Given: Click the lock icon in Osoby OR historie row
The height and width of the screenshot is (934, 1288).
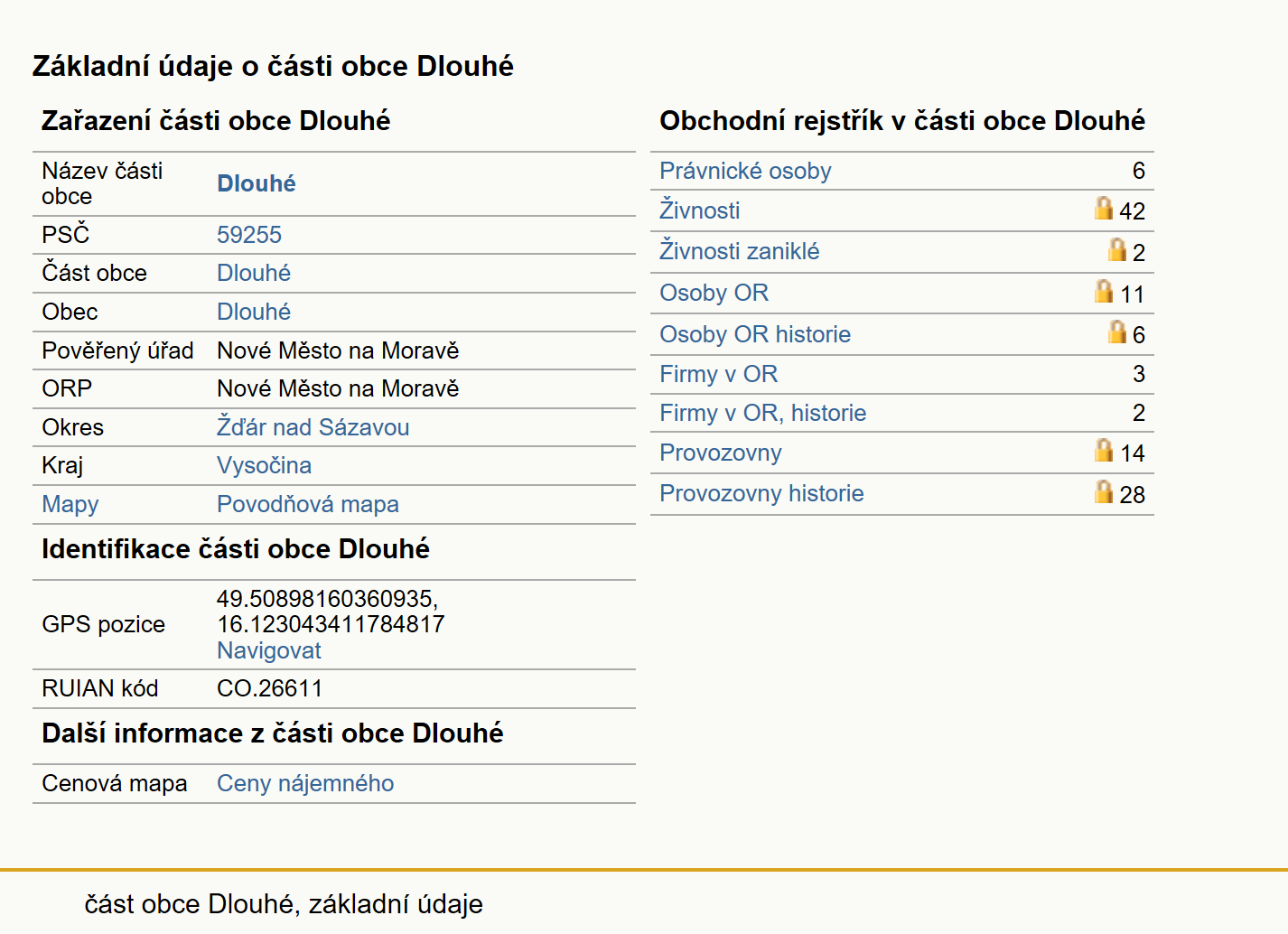Looking at the screenshot, I should [x=1117, y=332].
